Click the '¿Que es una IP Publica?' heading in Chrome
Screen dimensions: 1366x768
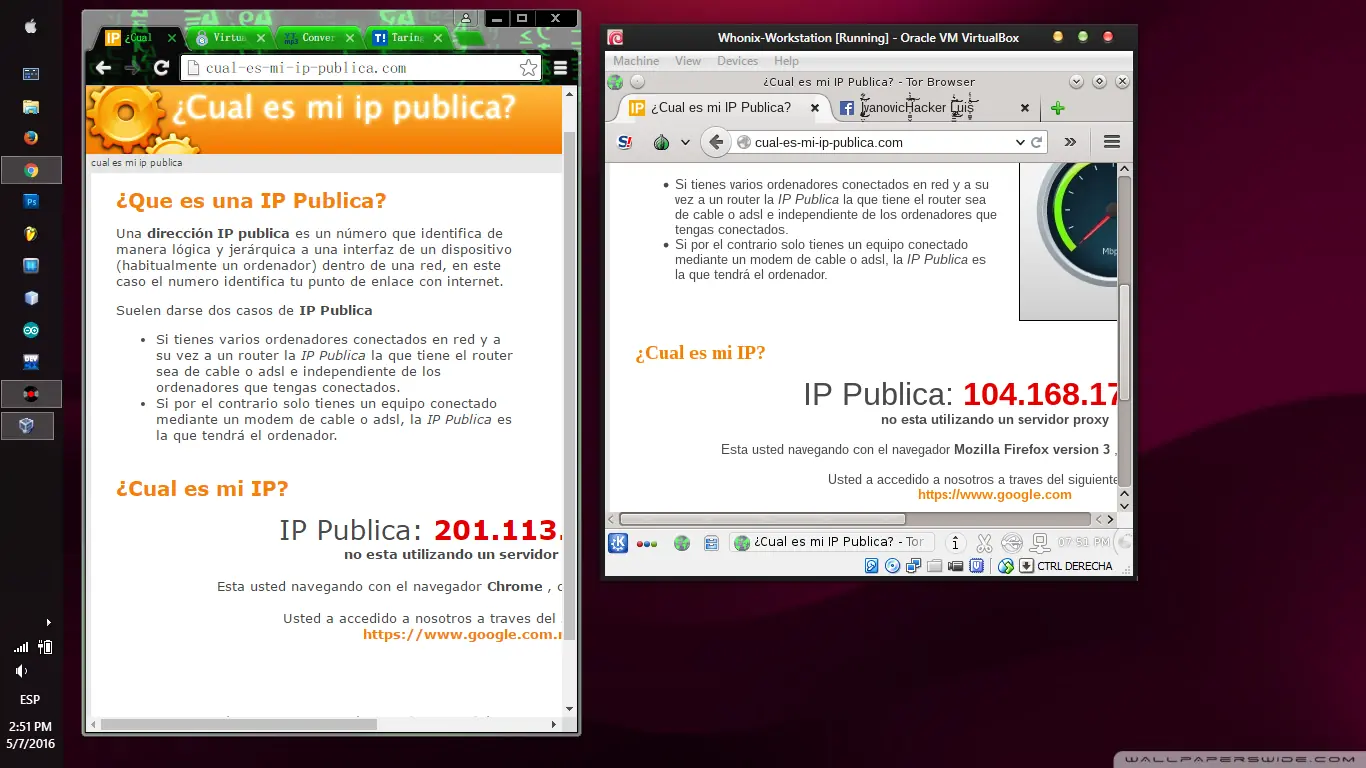point(251,200)
